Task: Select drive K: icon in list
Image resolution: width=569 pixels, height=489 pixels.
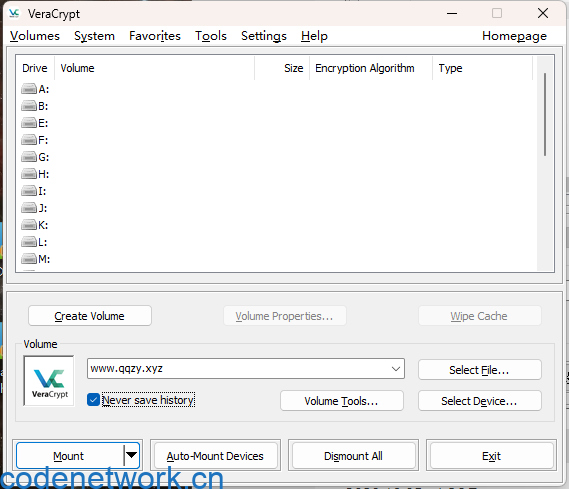Action: pyautogui.click(x=29, y=225)
